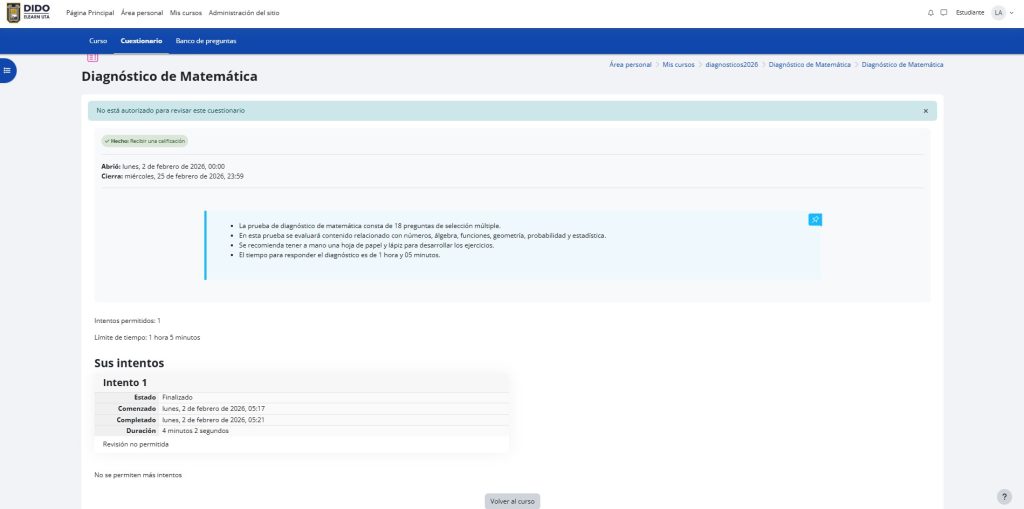Switch to the Curso tab

pyautogui.click(x=98, y=41)
